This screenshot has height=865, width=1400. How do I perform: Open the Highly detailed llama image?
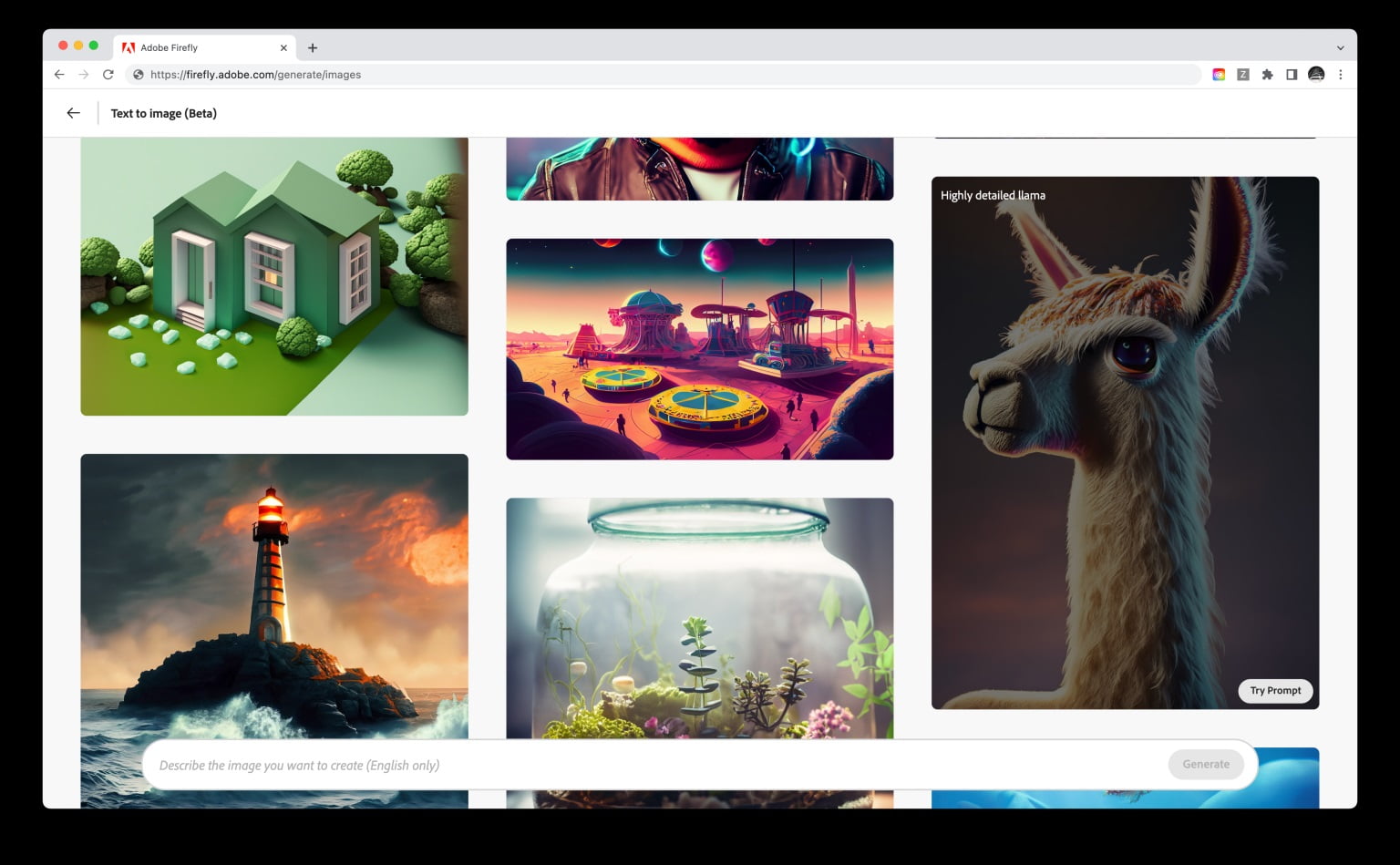click(1125, 410)
